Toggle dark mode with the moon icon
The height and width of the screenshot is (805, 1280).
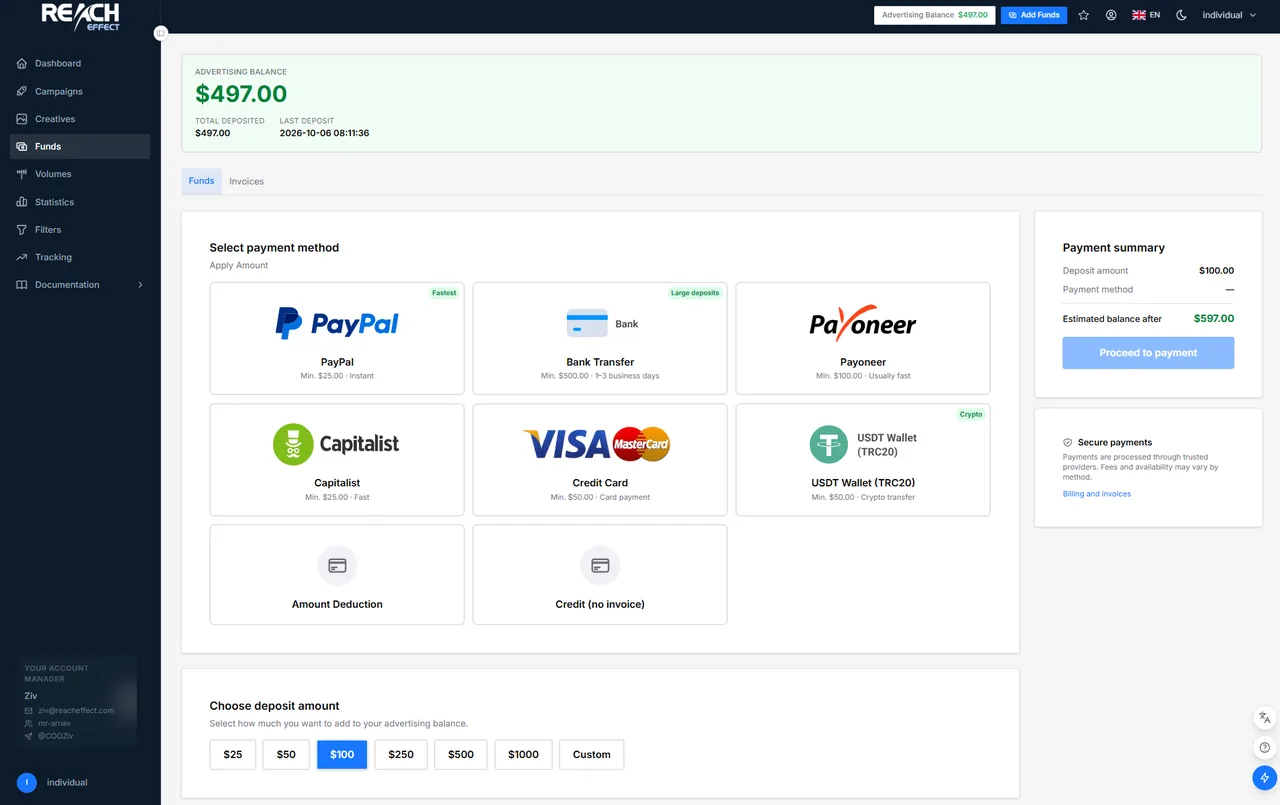pos(1181,15)
